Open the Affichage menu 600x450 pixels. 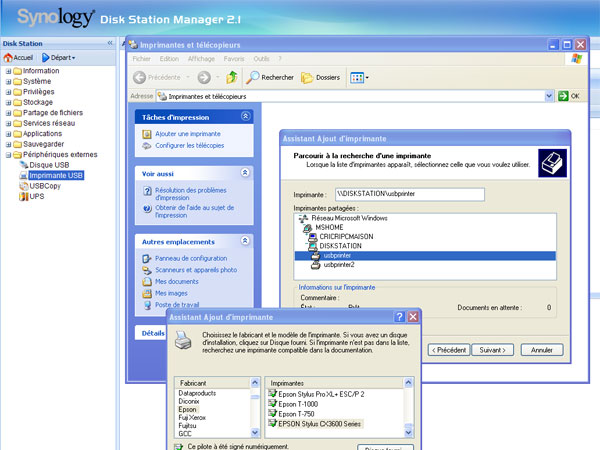(x=201, y=59)
